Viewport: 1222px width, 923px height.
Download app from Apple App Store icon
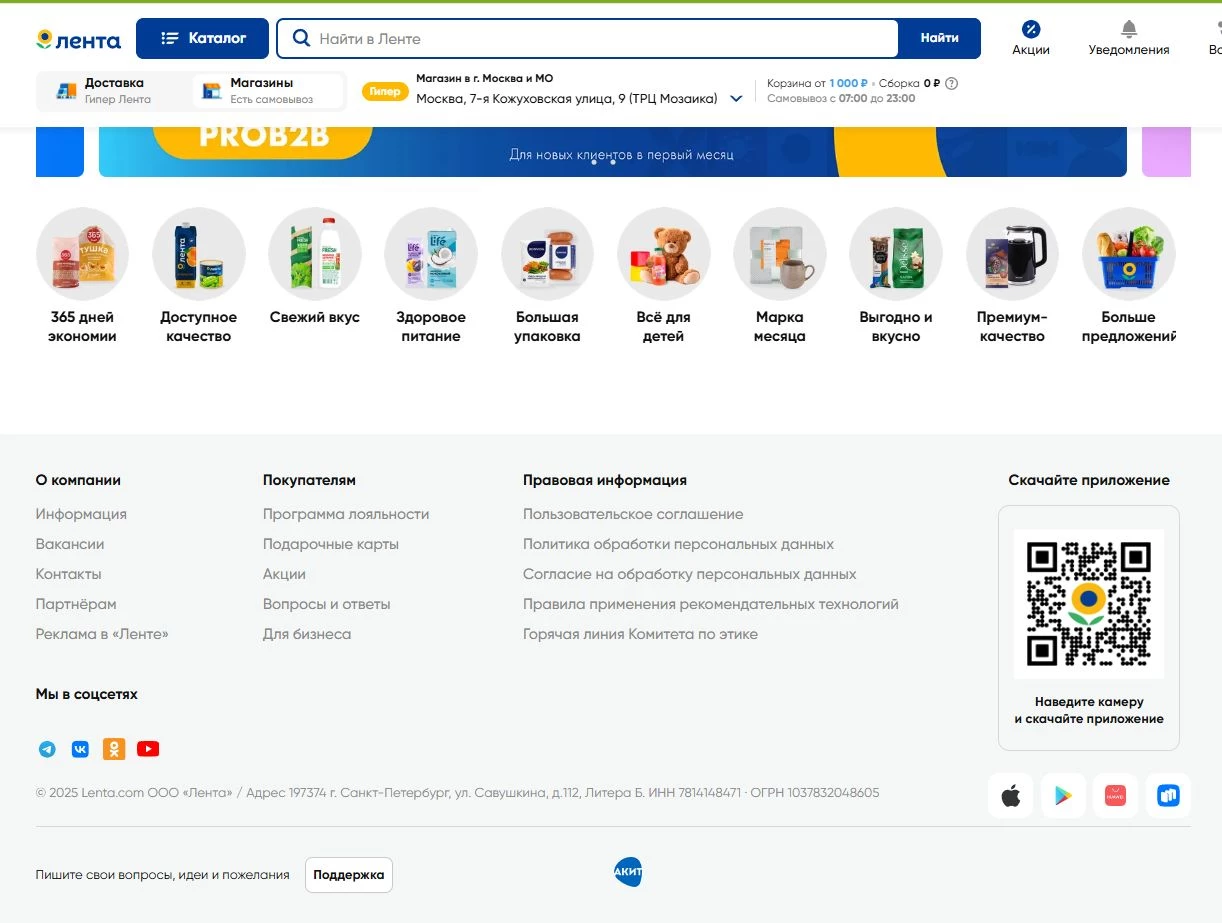click(x=1011, y=796)
